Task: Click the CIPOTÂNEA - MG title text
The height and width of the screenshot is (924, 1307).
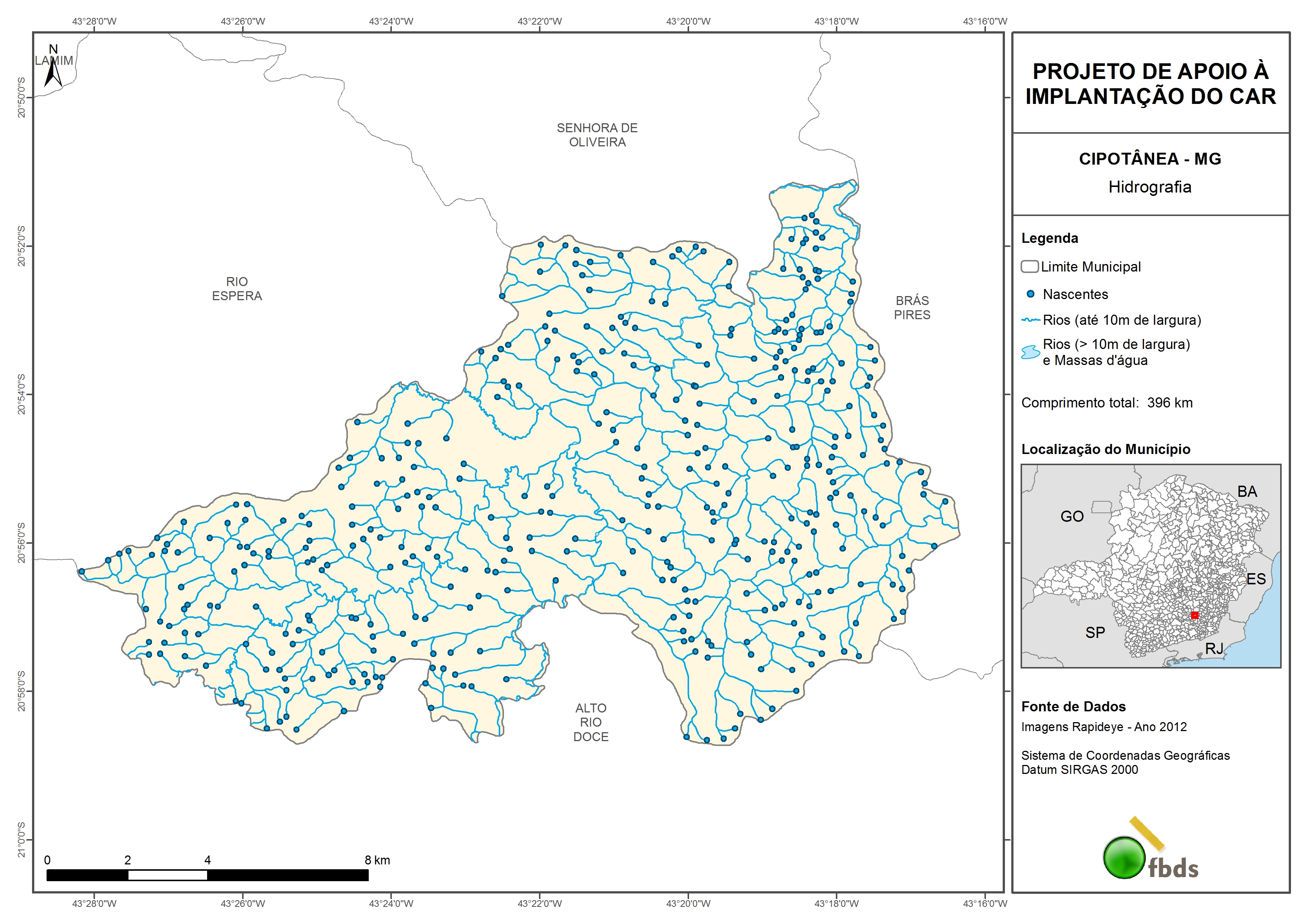Action: point(1150,159)
